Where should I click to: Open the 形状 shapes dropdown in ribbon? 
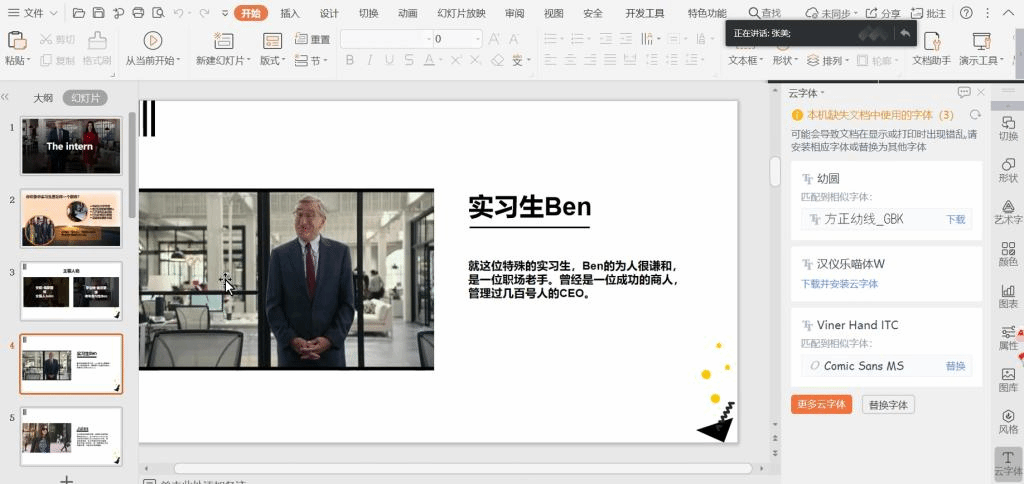(786, 60)
